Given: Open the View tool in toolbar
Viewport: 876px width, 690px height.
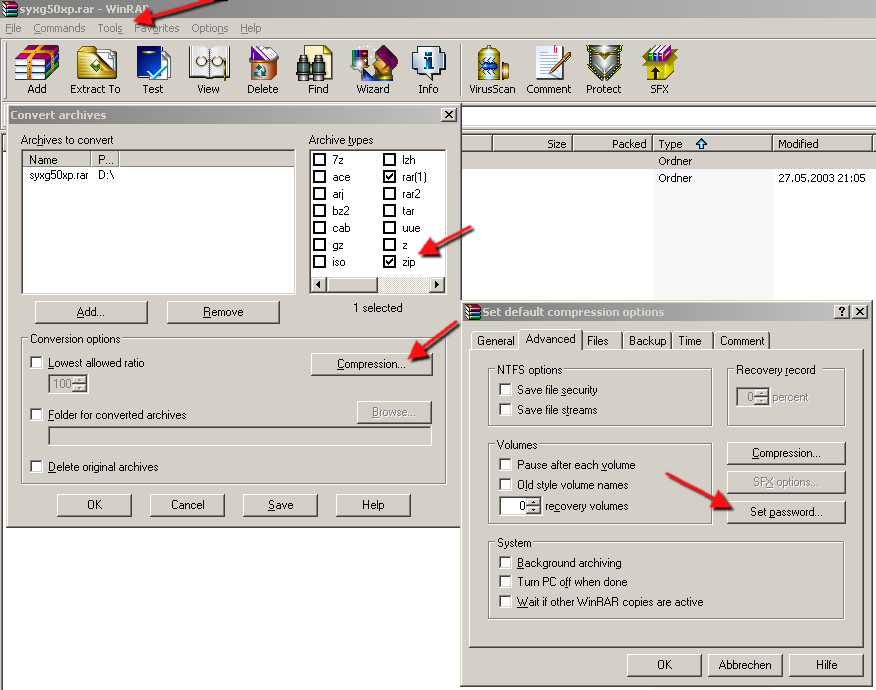Looking at the screenshot, I should point(208,69).
